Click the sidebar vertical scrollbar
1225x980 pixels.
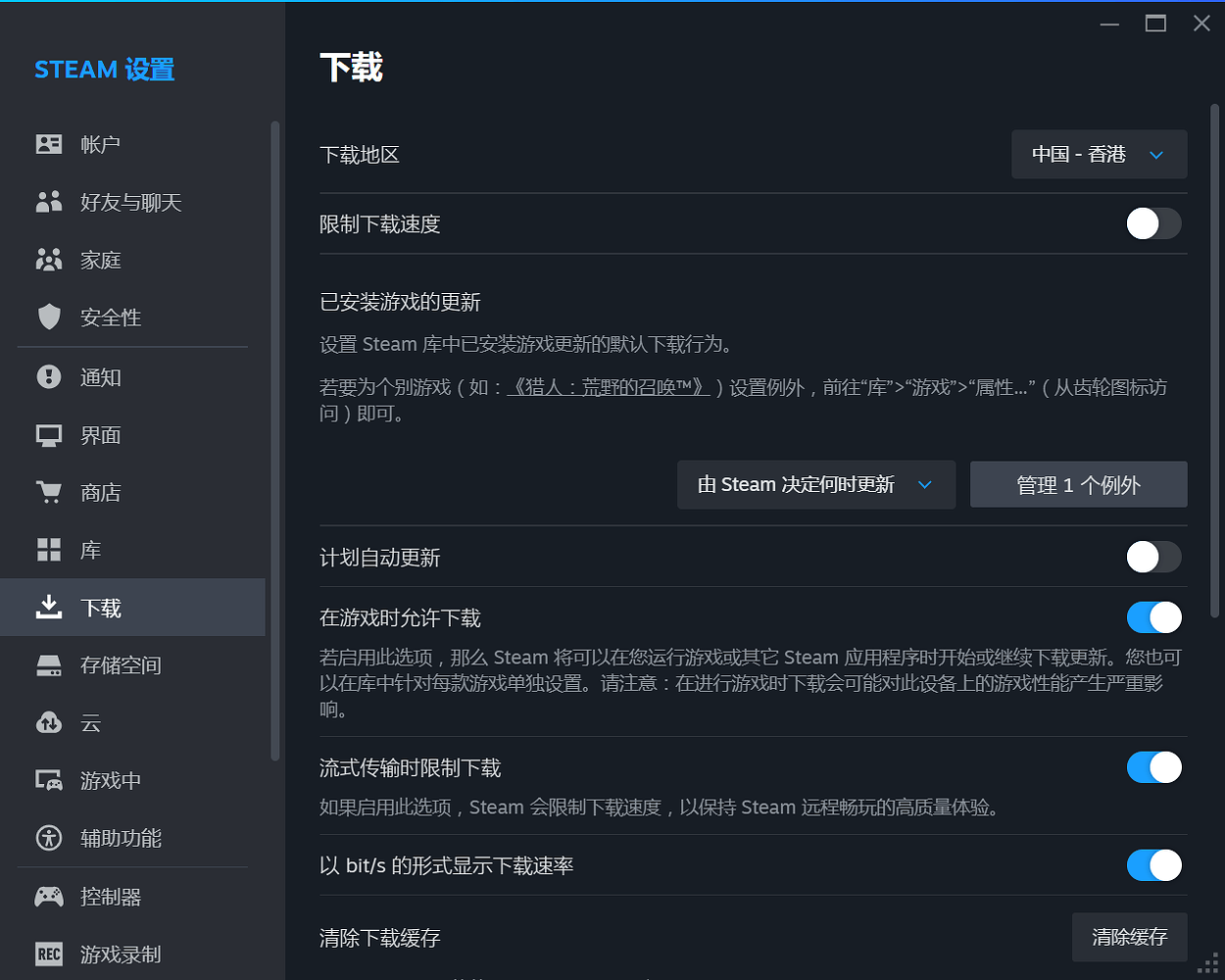[x=275, y=441]
